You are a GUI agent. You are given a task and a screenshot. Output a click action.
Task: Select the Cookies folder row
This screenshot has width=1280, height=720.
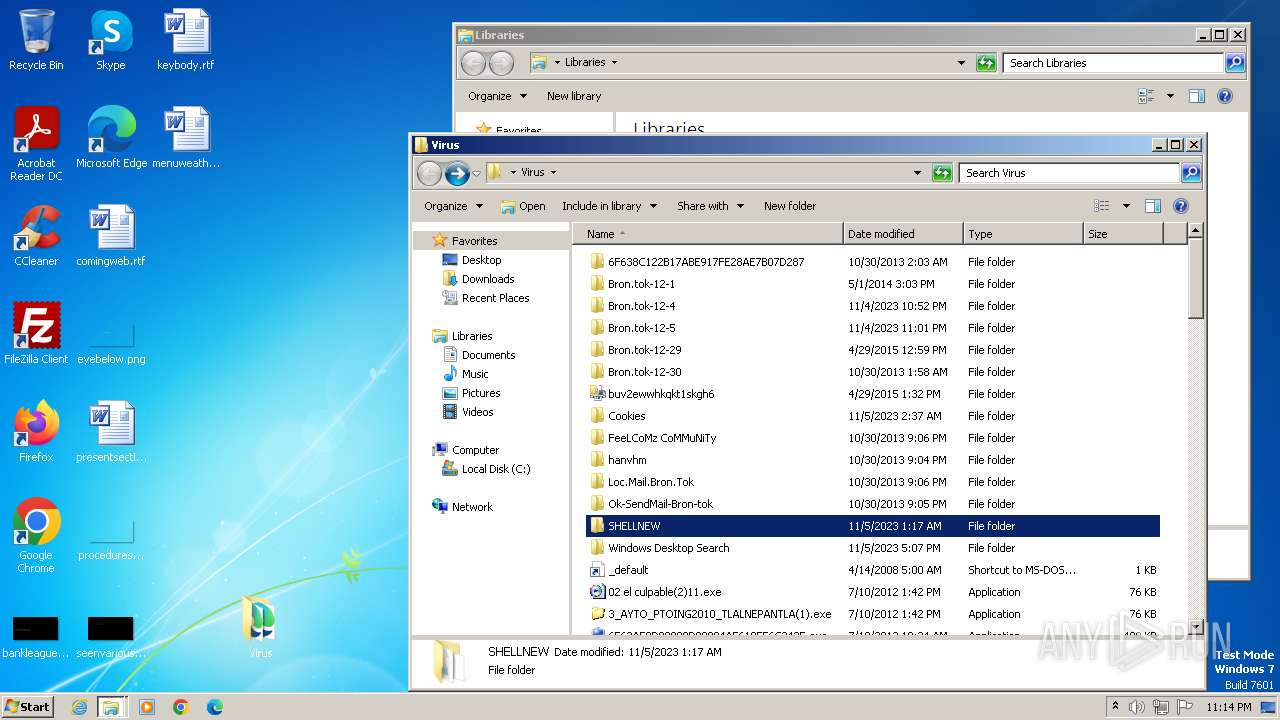point(872,416)
